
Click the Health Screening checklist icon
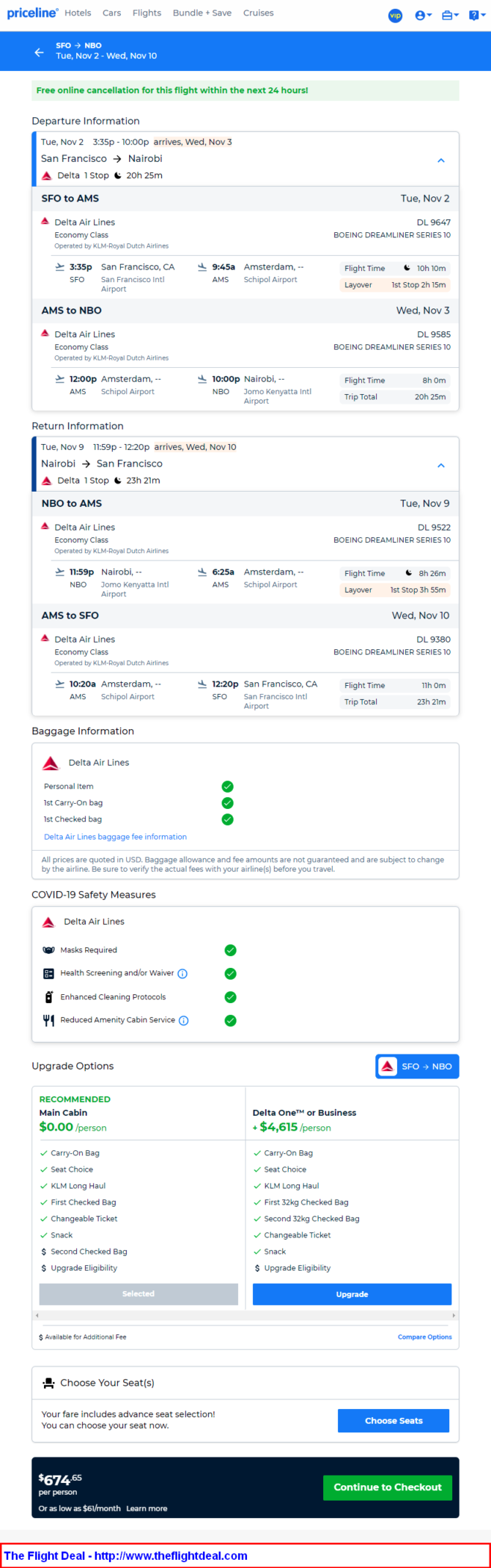tap(49, 974)
